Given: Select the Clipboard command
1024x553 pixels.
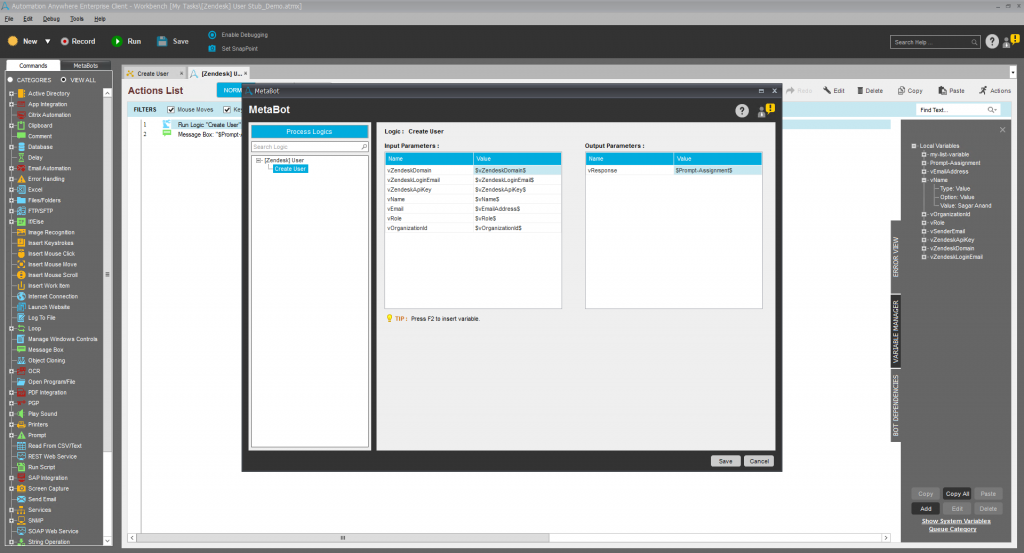Looking at the screenshot, I should [x=40, y=125].
